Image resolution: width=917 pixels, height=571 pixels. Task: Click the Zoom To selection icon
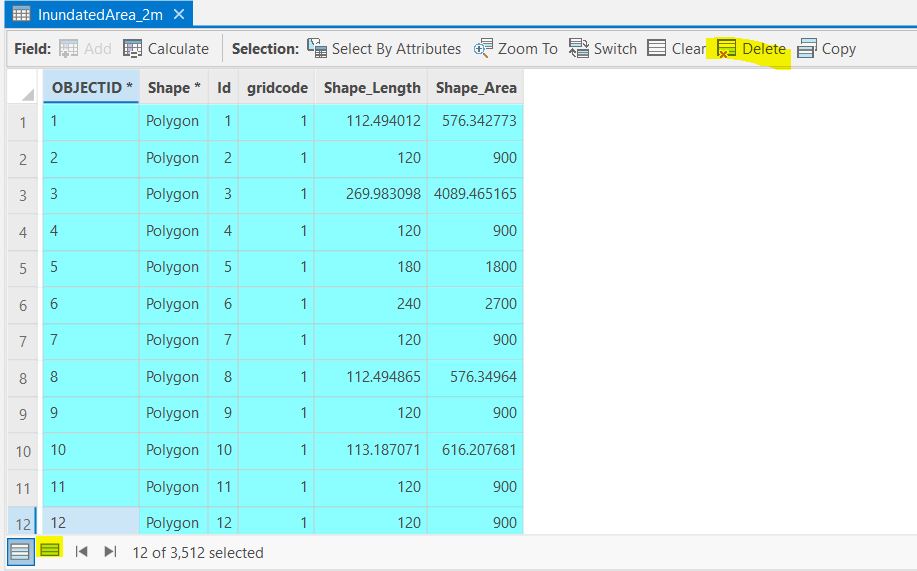pyautogui.click(x=484, y=49)
